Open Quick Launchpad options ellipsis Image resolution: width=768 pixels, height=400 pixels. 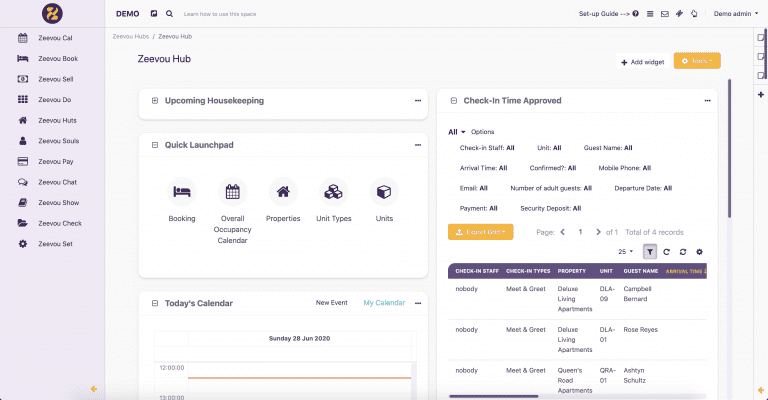418,145
